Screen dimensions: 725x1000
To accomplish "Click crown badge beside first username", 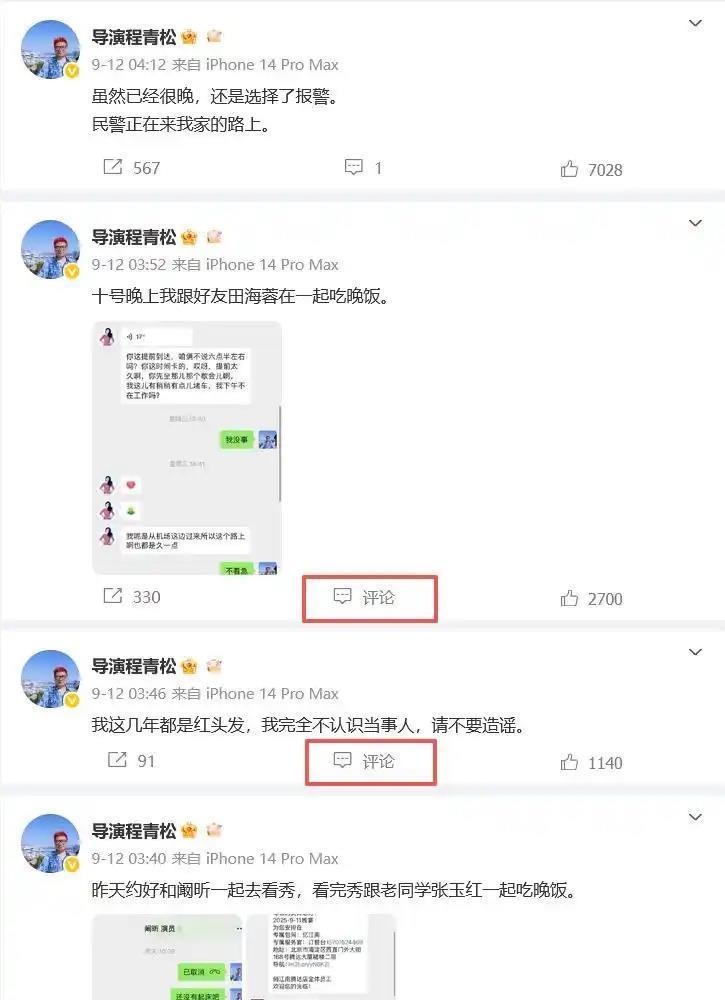I will coord(189,37).
